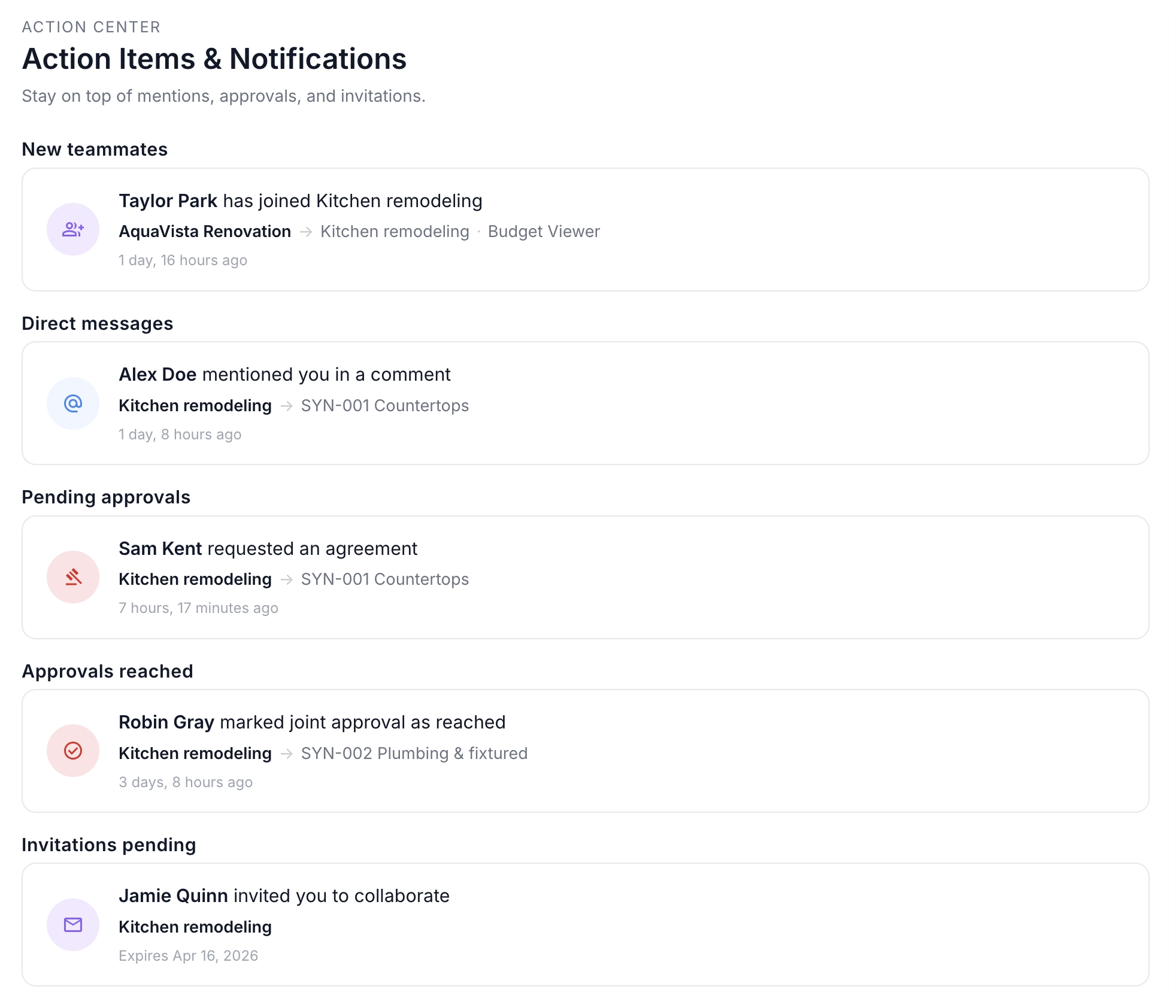The image size is (1176, 1008).
Task: Open the Robin Gray joint approval notification
Action: pos(586,751)
